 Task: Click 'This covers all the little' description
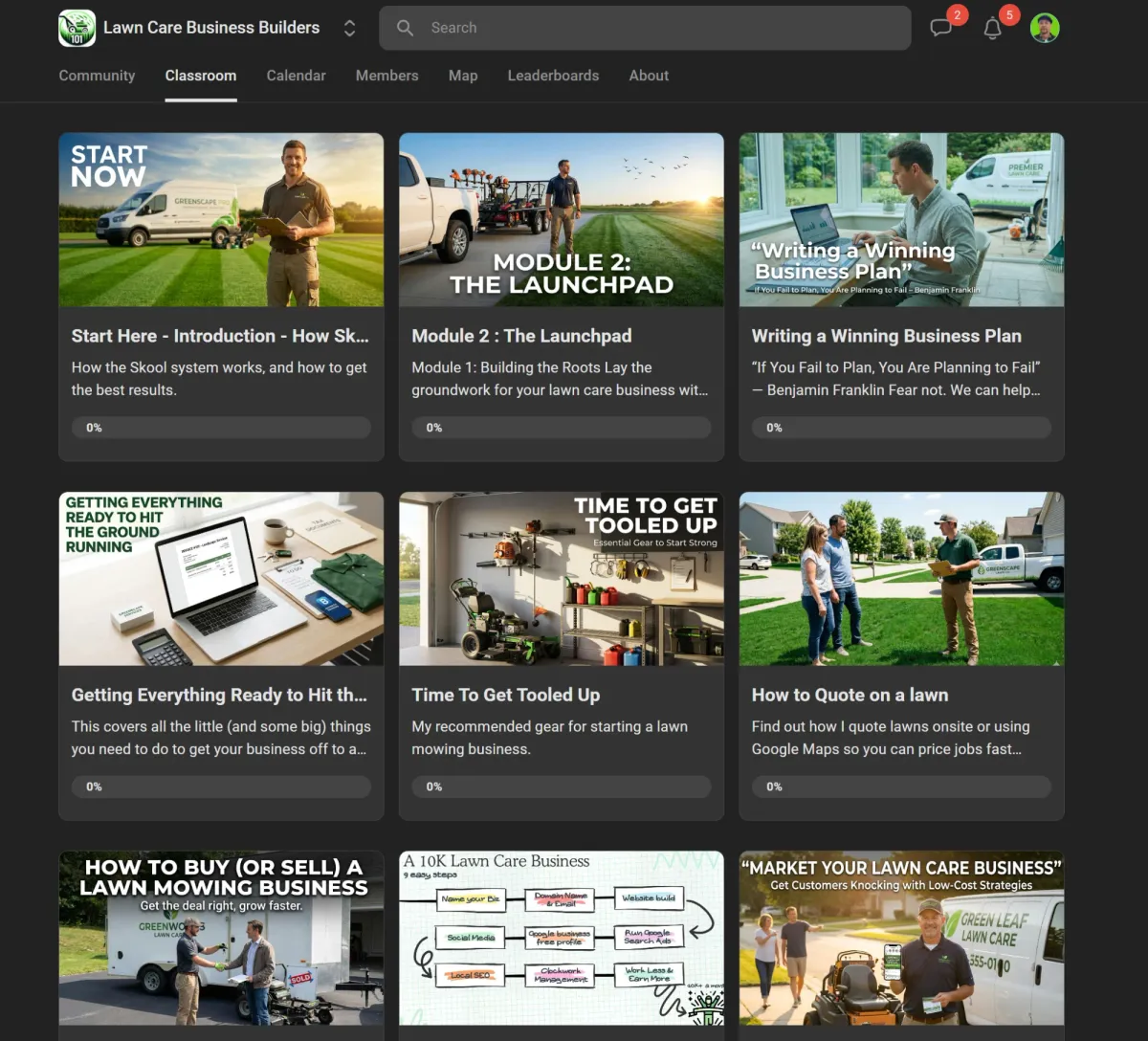coord(221,738)
